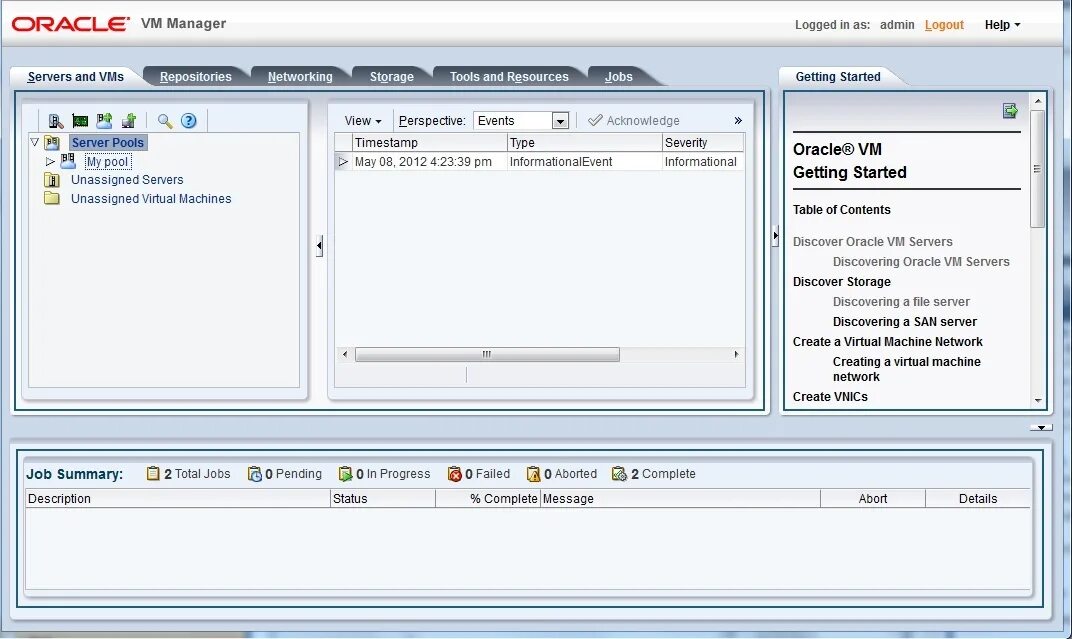Click the My pool server pool icon

(x=68, y=161)
